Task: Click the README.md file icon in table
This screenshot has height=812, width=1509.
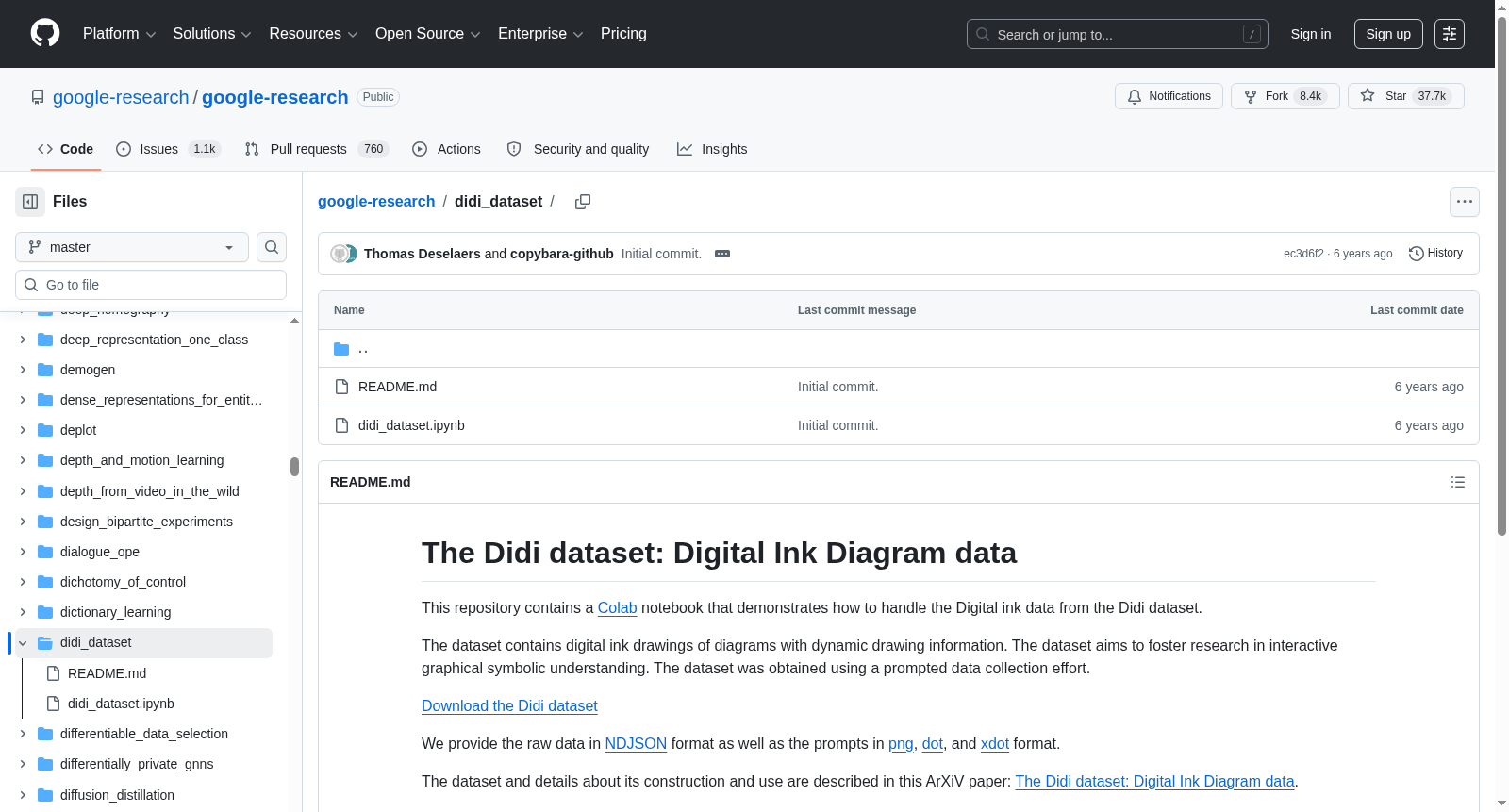Action: pos(342,387)
